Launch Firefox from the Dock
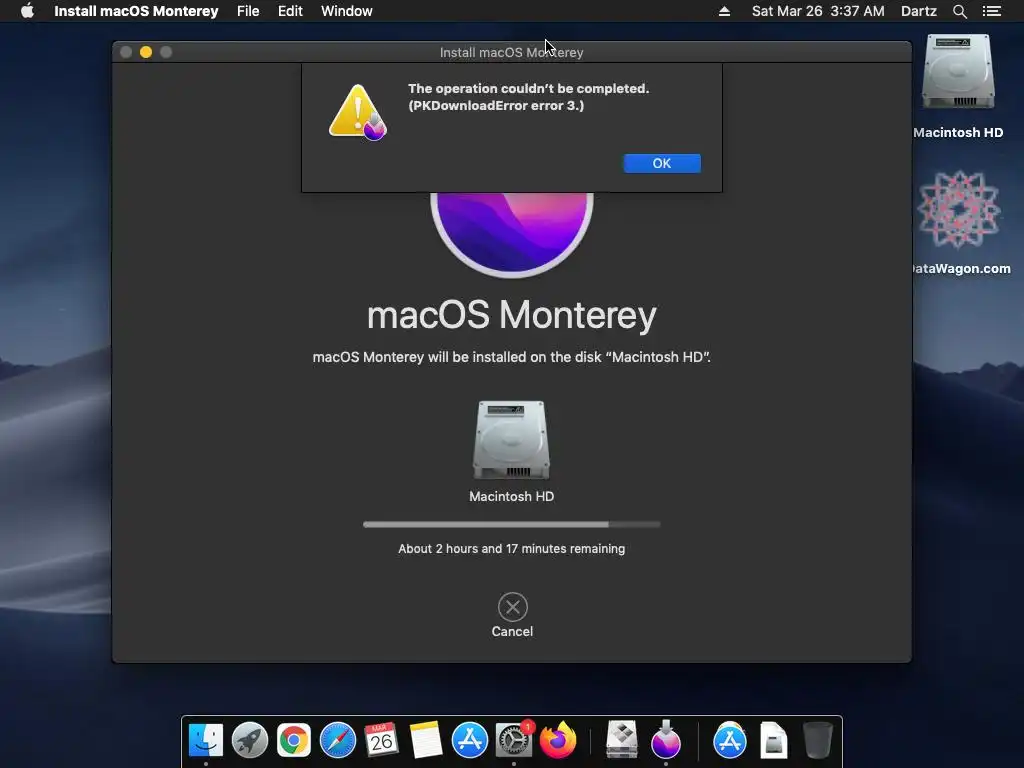 tap(558, 740)
